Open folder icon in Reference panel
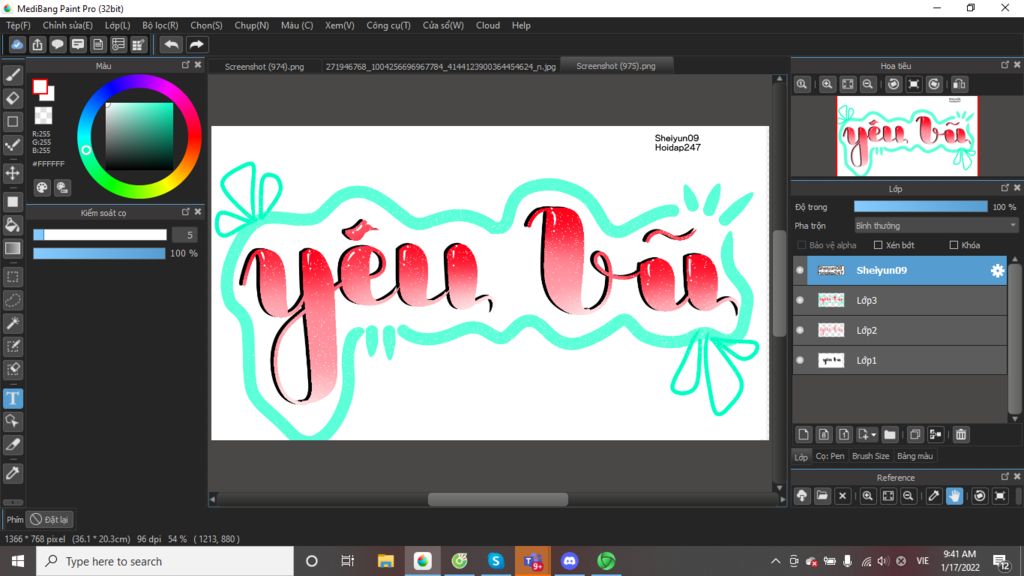The height and width of the screenshot is (576, 1024). [822, 496]
